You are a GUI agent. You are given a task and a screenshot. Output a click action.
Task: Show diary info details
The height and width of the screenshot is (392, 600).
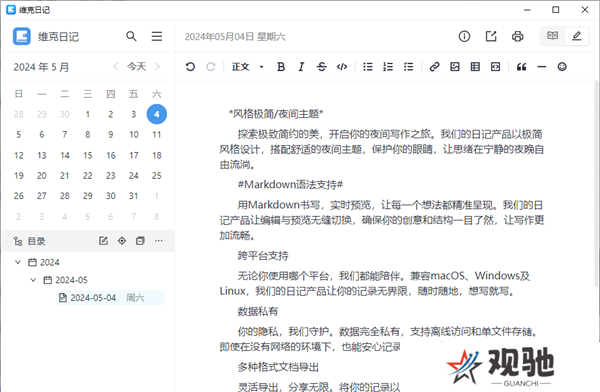464,36
